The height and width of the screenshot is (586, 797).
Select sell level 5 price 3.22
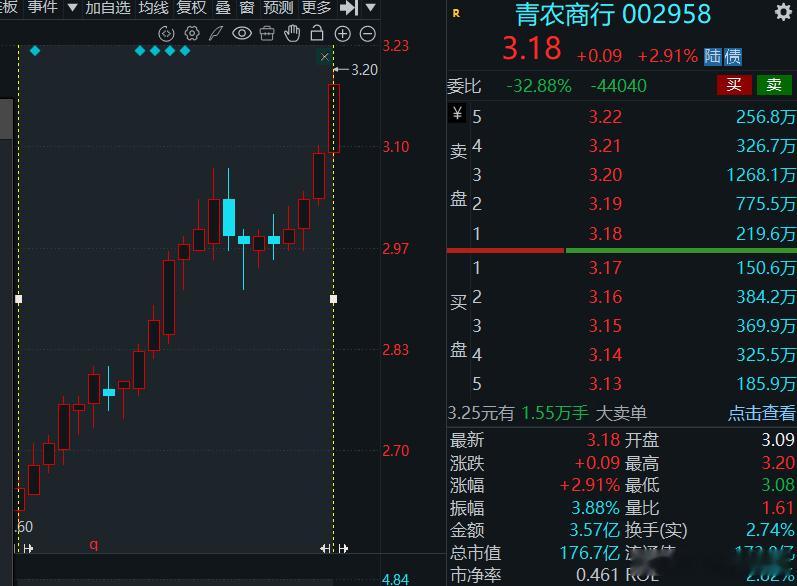605,117
